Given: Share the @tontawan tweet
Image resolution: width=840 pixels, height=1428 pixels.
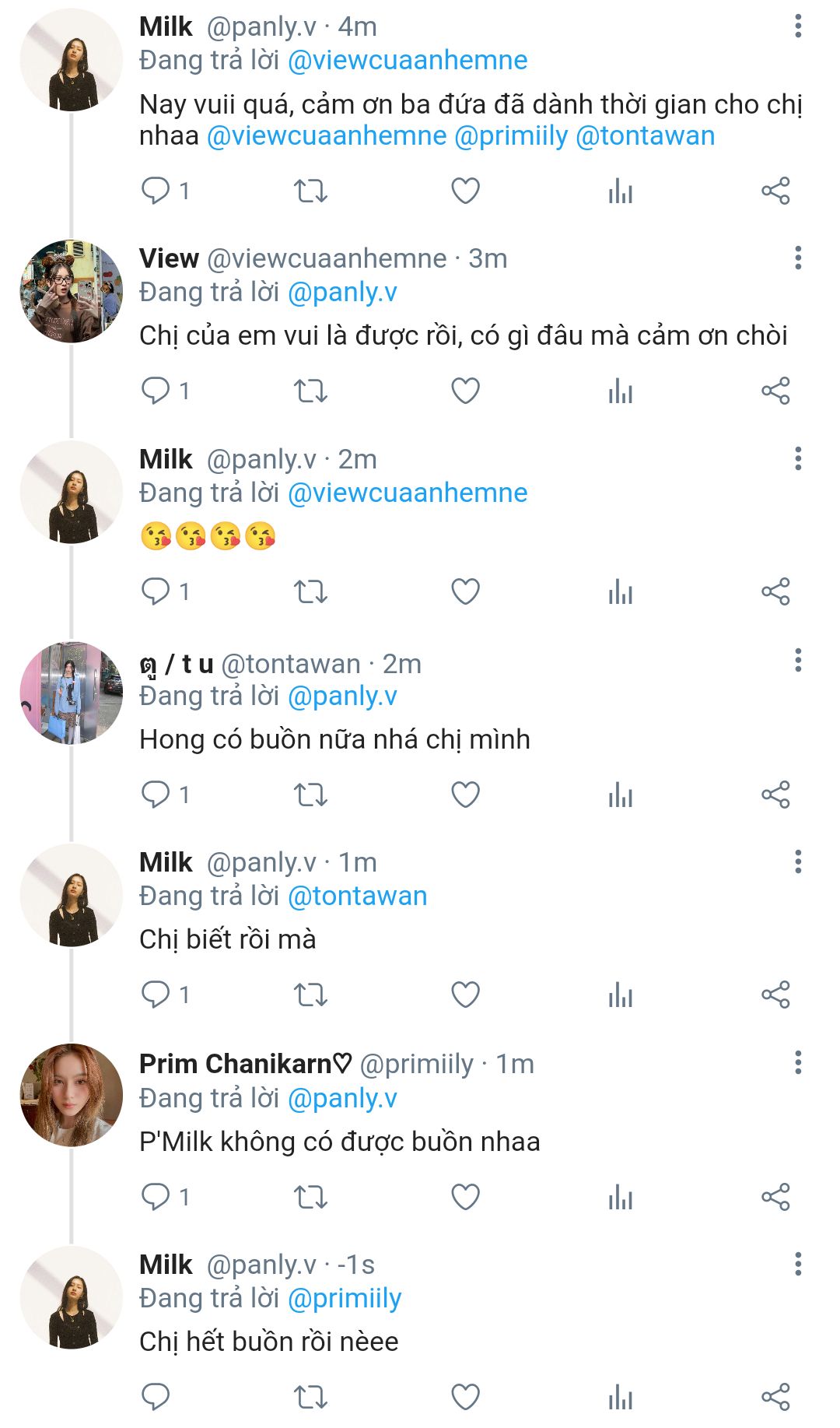Looking at the screenshot, I should click(775, 795).
